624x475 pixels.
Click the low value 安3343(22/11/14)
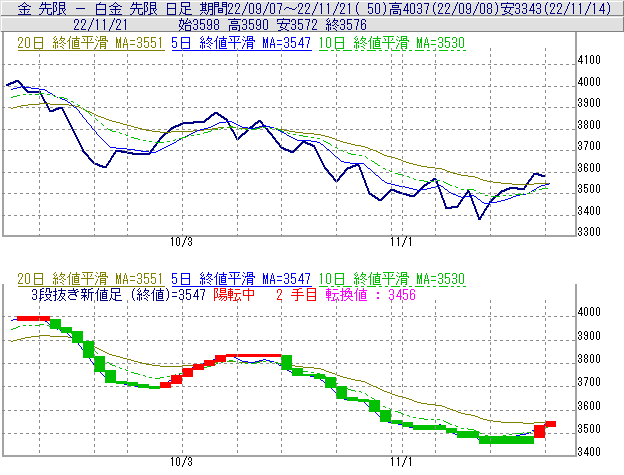coord(556,8)
